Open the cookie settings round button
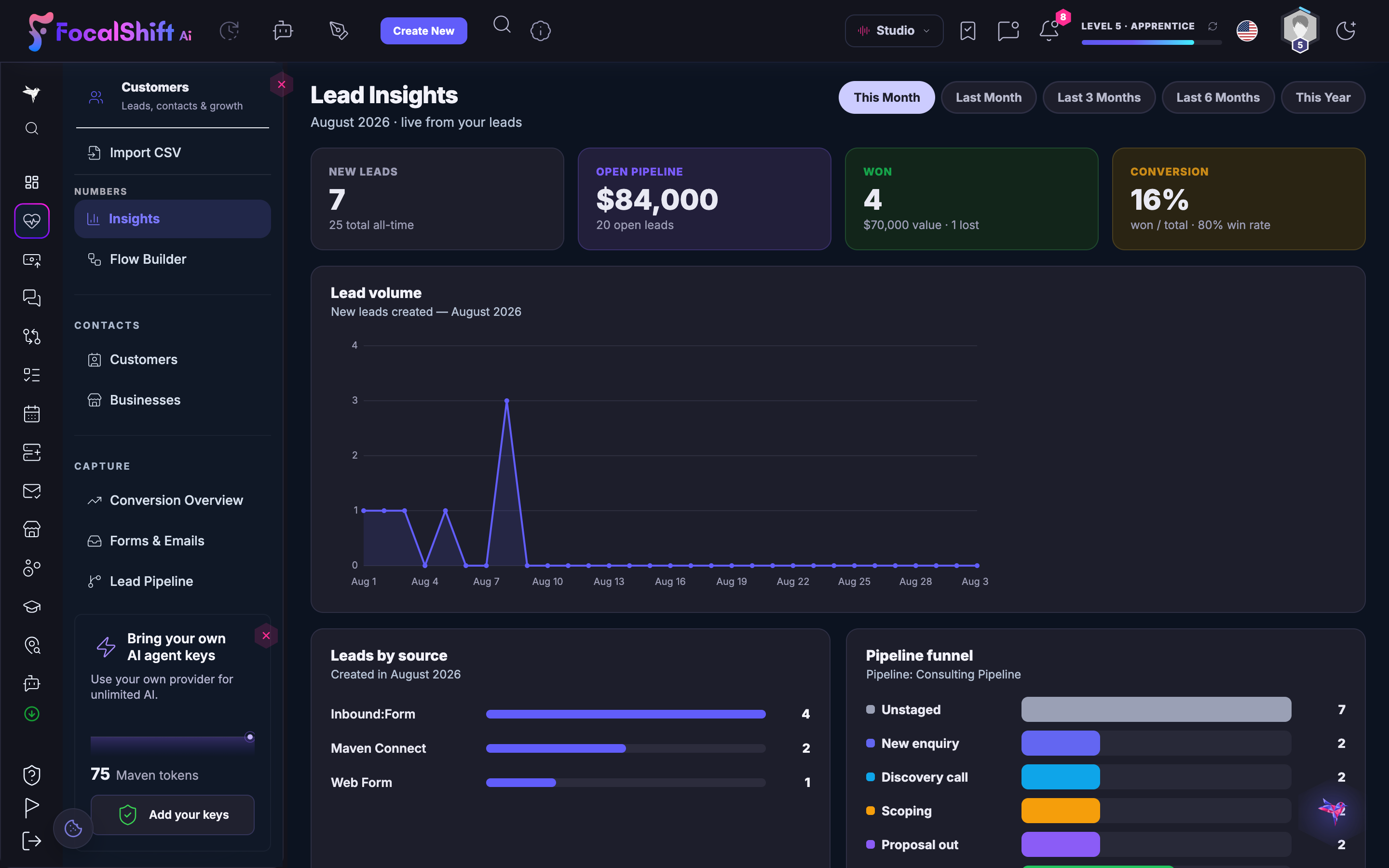This screenshot has height=868, width=1389. point(73,828)
